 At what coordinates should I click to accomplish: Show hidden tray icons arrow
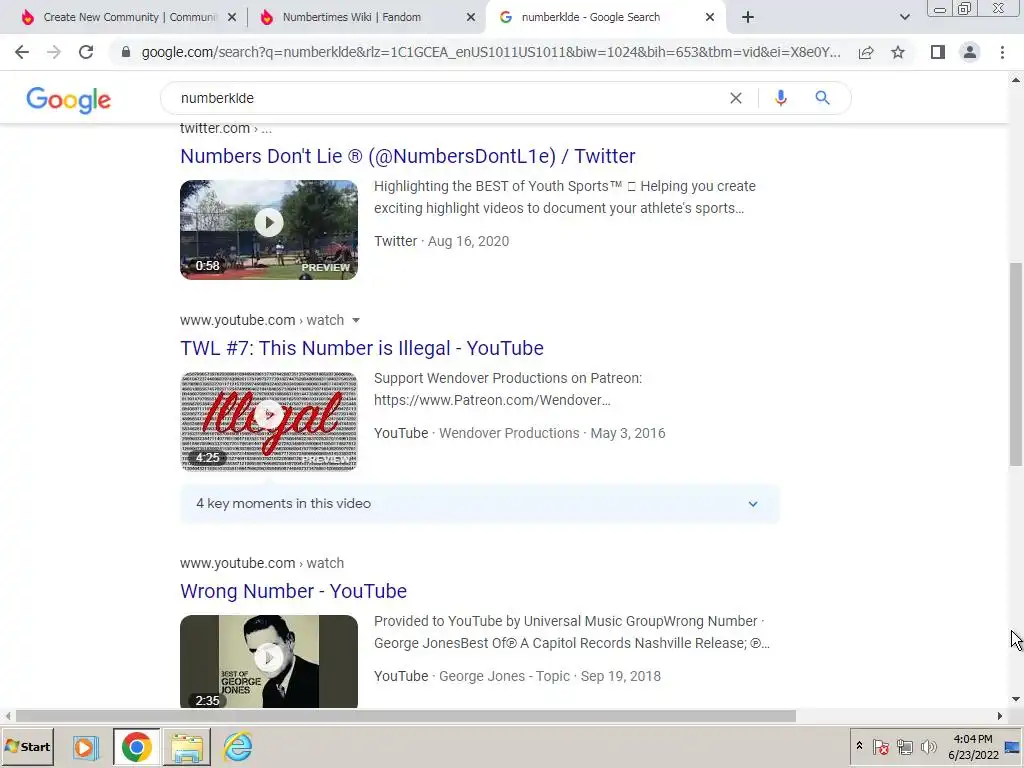859,746
